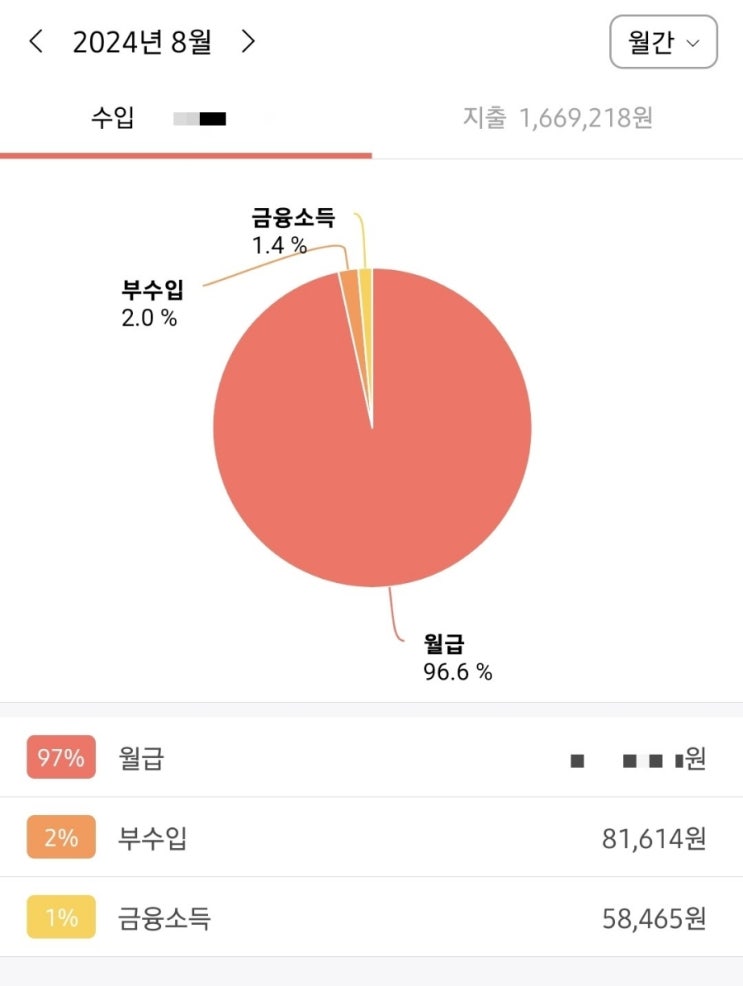The width and height of the screenshot is (743, 986).
Task: Click the 부수입 2.0% chart label
Action: 150,305
